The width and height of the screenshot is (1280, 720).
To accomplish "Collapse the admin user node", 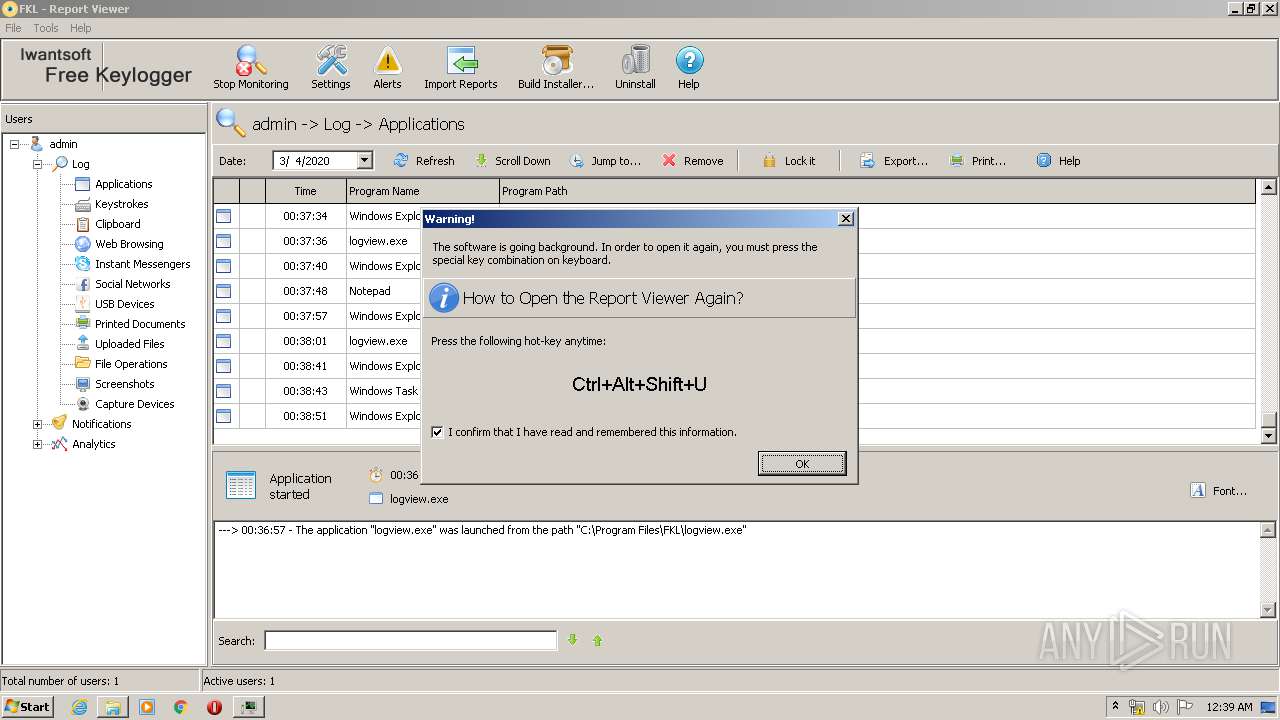I will (15, 144).
